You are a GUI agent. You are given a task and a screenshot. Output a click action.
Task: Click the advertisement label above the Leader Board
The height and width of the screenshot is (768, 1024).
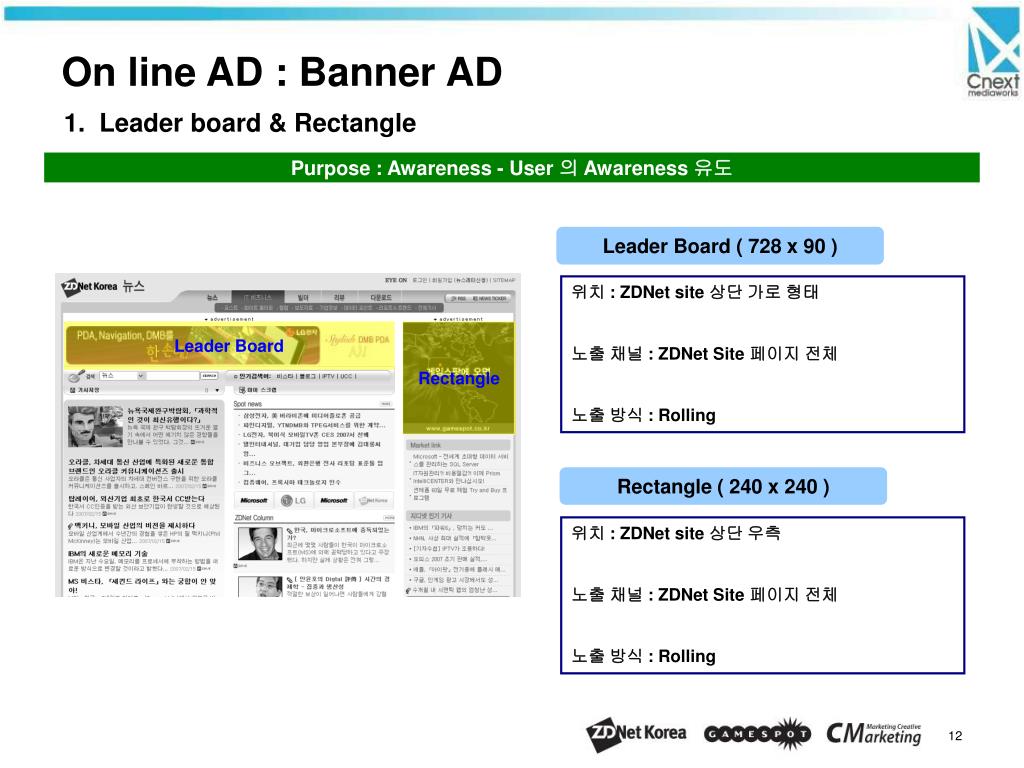229,319
